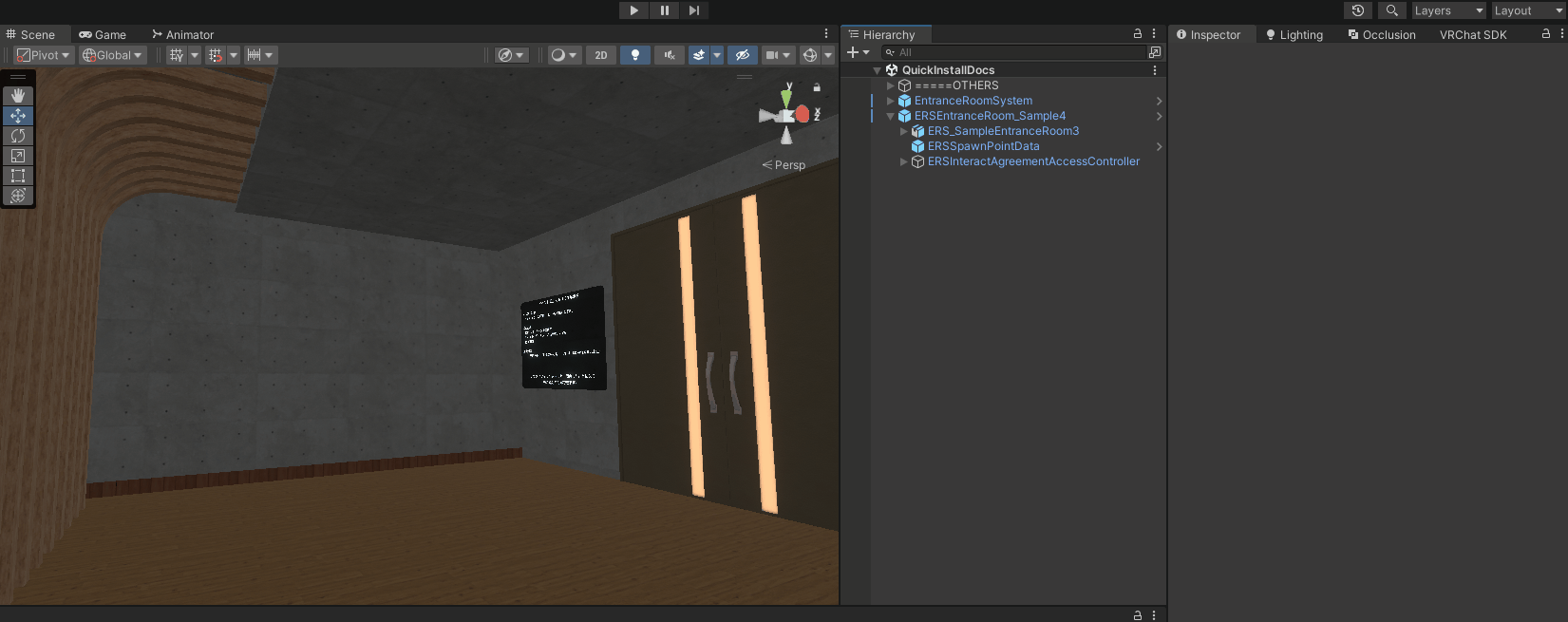The height and width of the screenshot is (622, 1568).
Task: Click the Hierarchy search field
Action: click(1016, 52)
